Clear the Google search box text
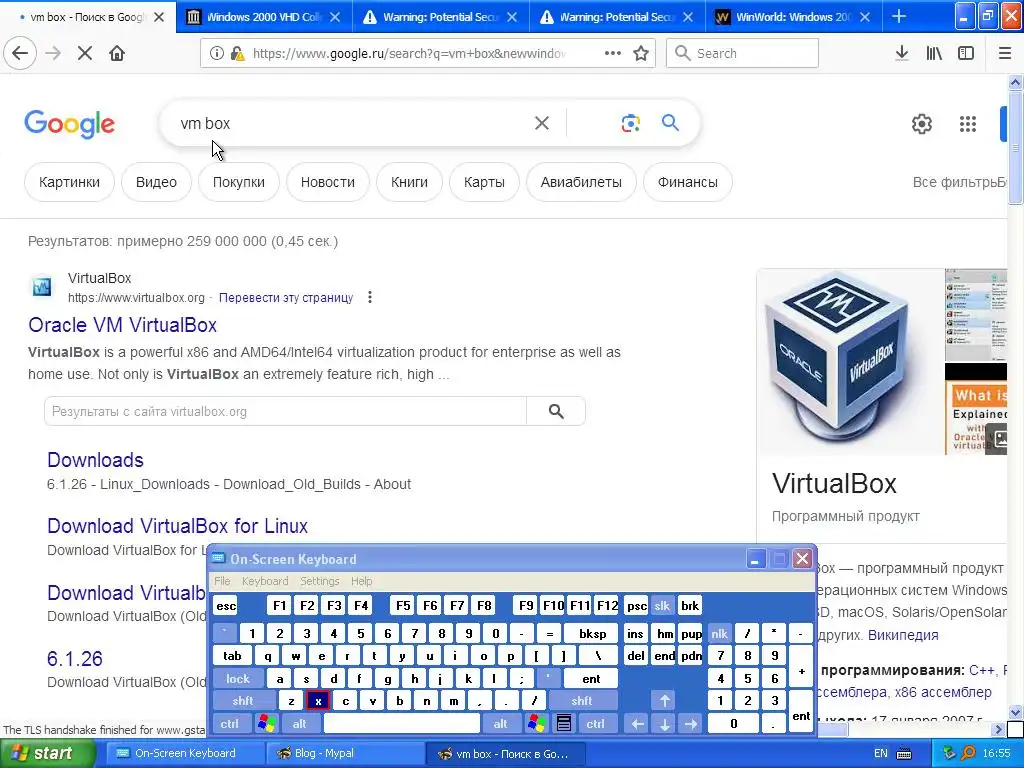Viewport: 1024px width, 768px height. coord(541,123)
